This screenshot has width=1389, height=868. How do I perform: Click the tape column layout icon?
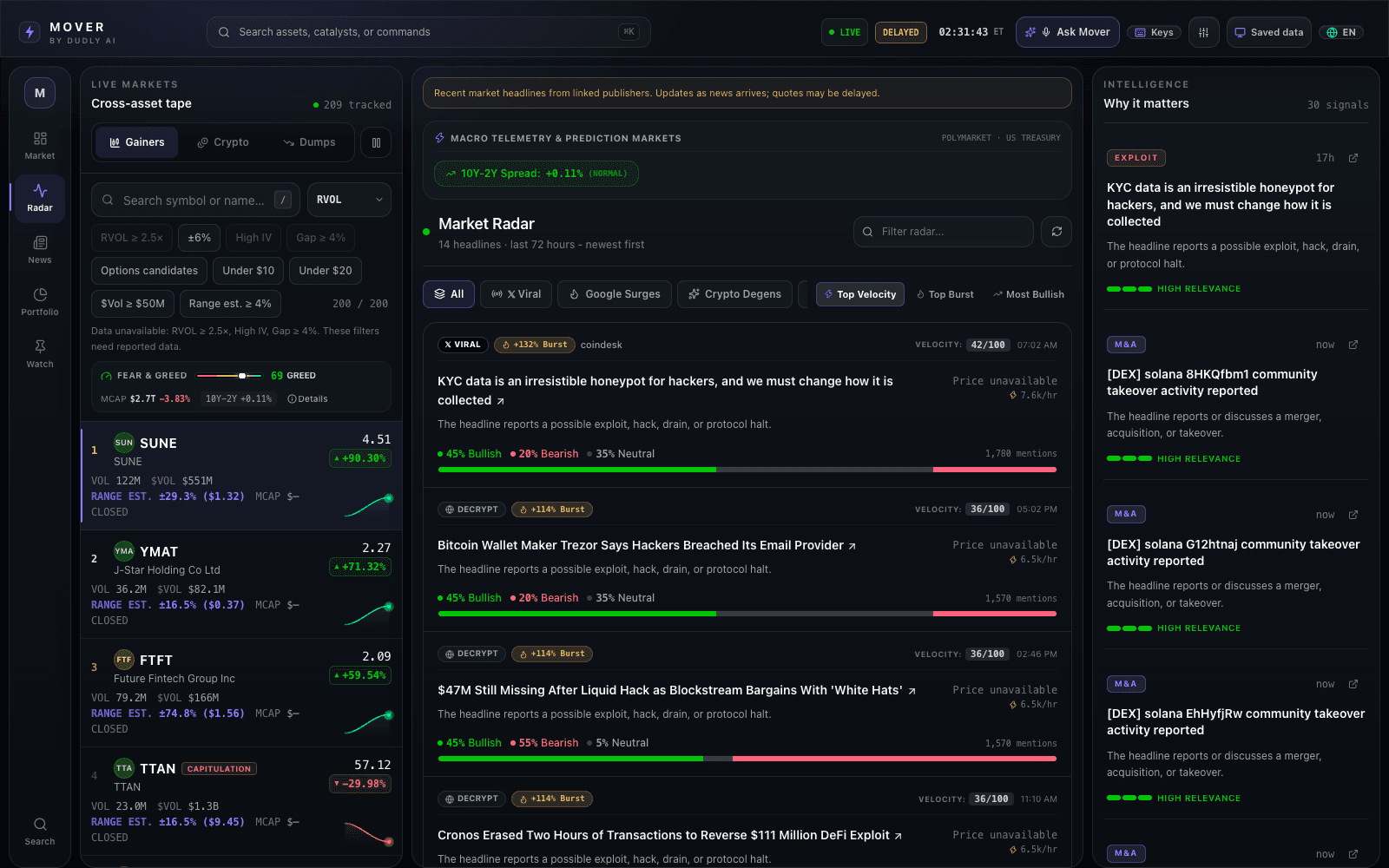(376, 142)
